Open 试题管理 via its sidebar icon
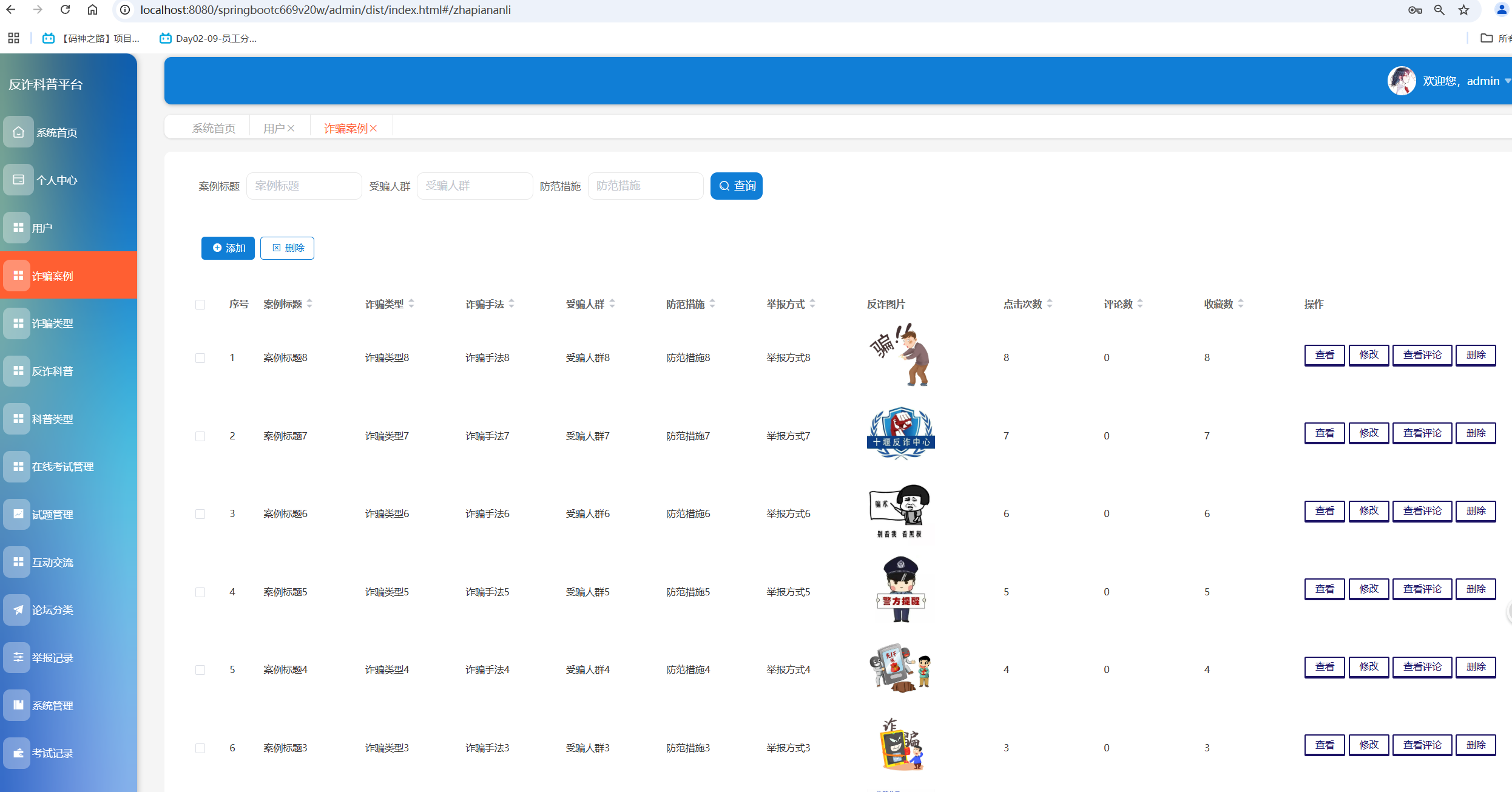 (18, 514)
